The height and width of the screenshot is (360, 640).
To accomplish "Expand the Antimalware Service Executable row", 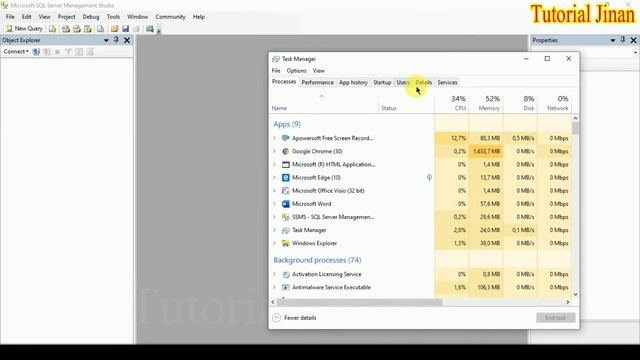I will 275,287.
